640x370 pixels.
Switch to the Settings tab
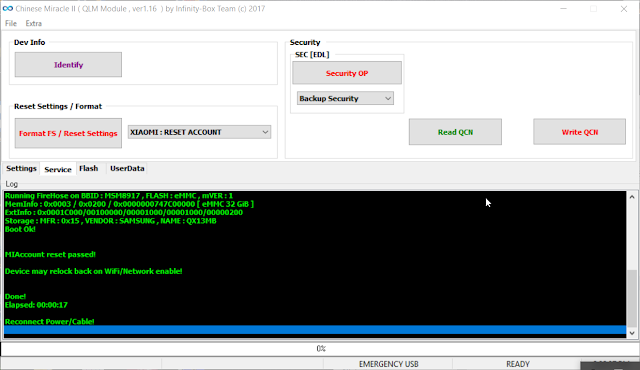click(x=21, y=168)
